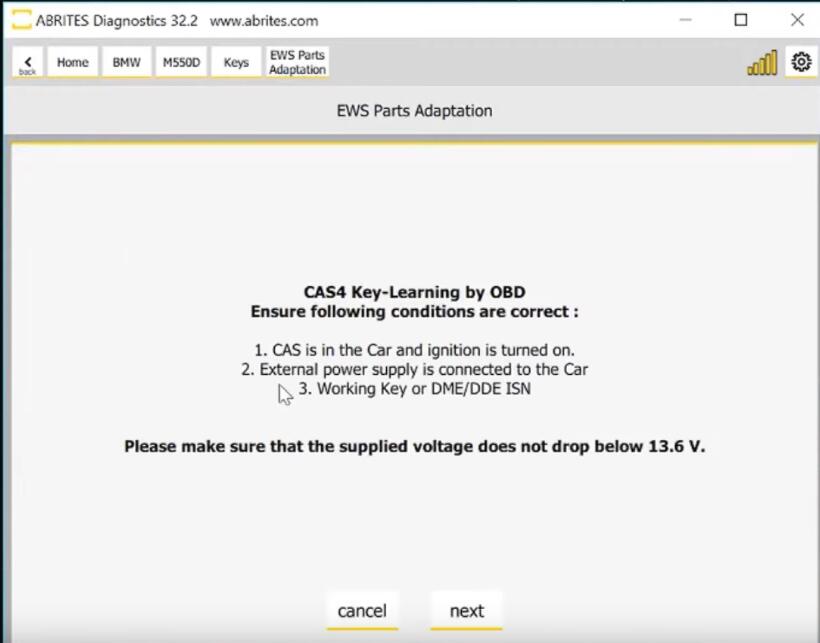Click condition 3 'Working Key or DME/DDE ISN'
The height and width of the screenshot is (643, 820).
point(415,389)
